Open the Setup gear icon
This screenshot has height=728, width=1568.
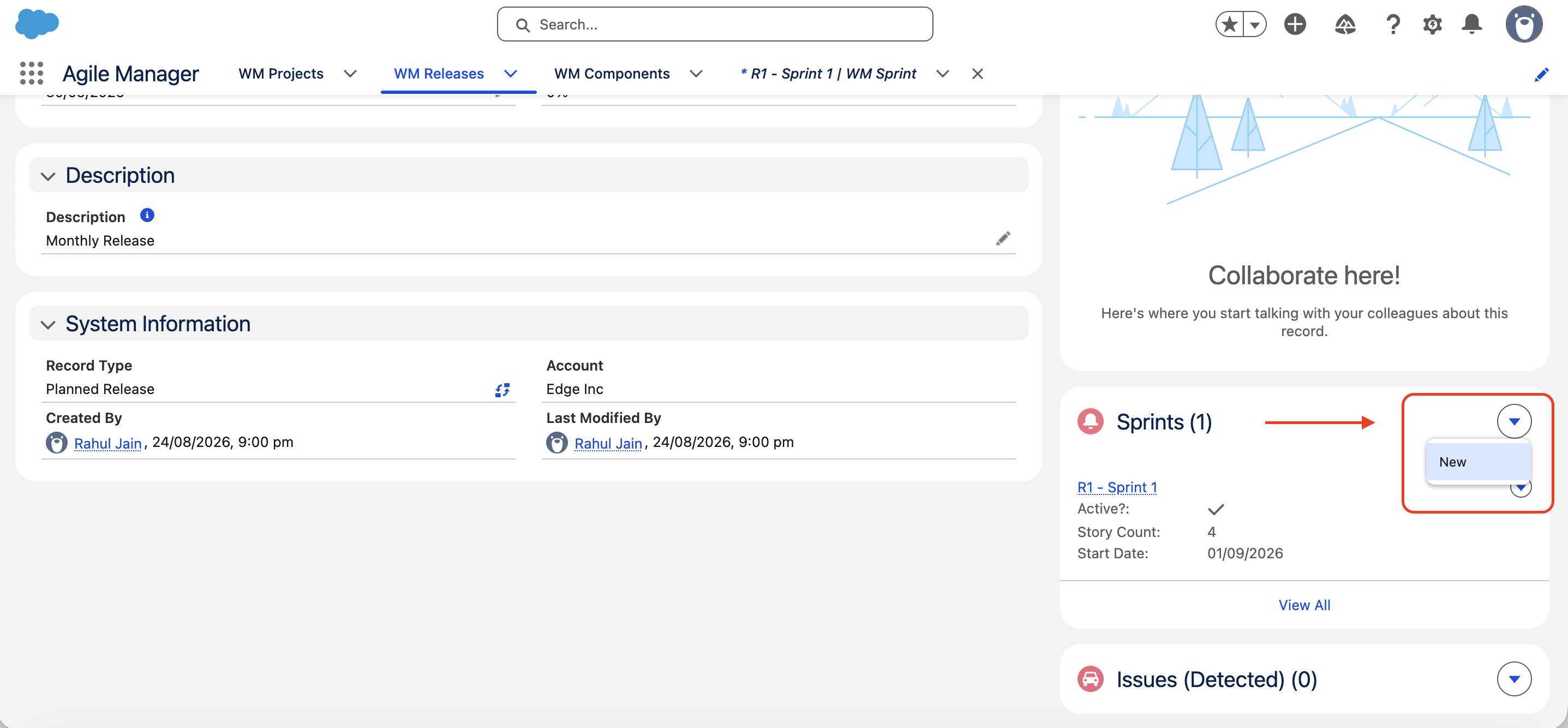[x=1432, y=25]
